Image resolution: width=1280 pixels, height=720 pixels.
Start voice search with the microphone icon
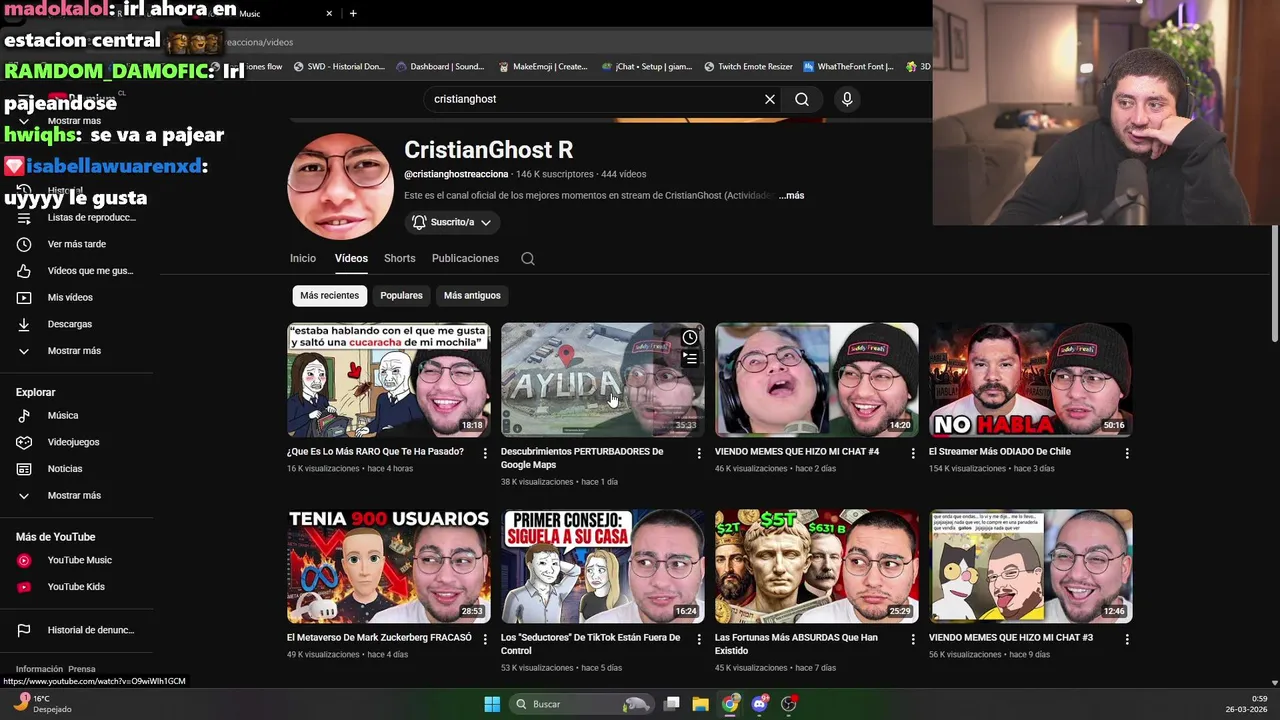coord(847,99)
